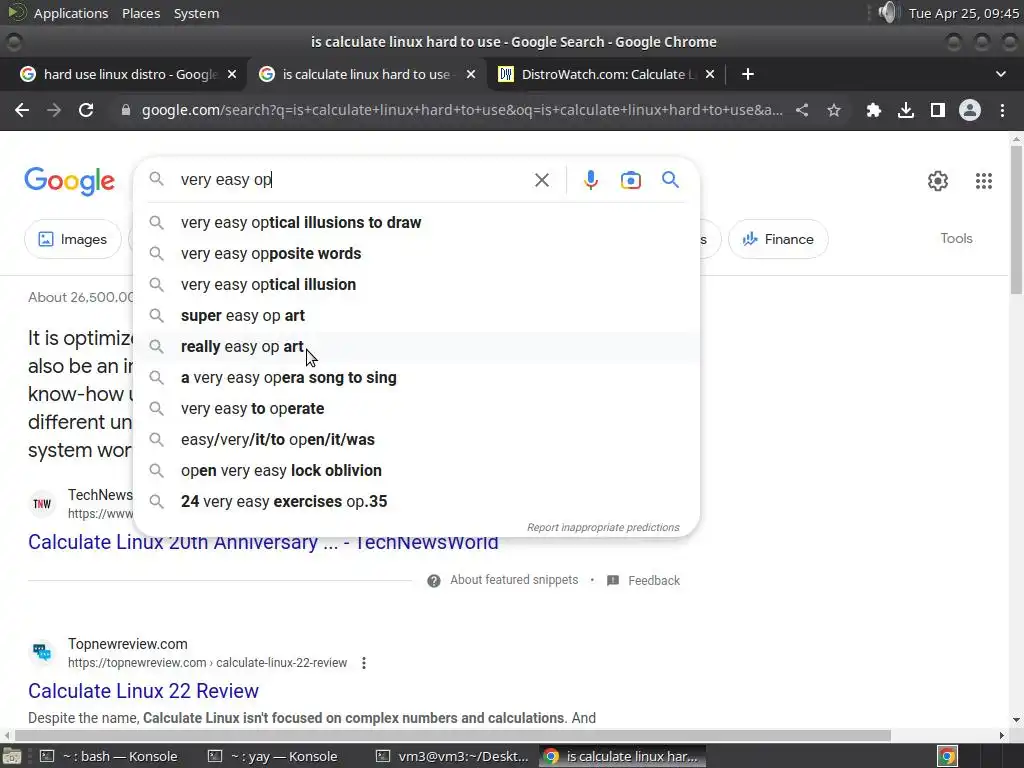This screenshot has height=768, width=1024.
Task: Select suggestion 'very easy opposite words'
Action: point(416,253)
